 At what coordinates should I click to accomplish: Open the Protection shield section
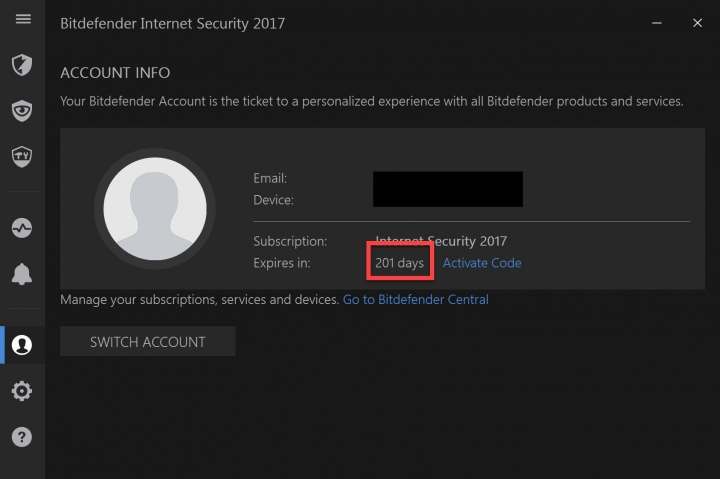point(22,64)
